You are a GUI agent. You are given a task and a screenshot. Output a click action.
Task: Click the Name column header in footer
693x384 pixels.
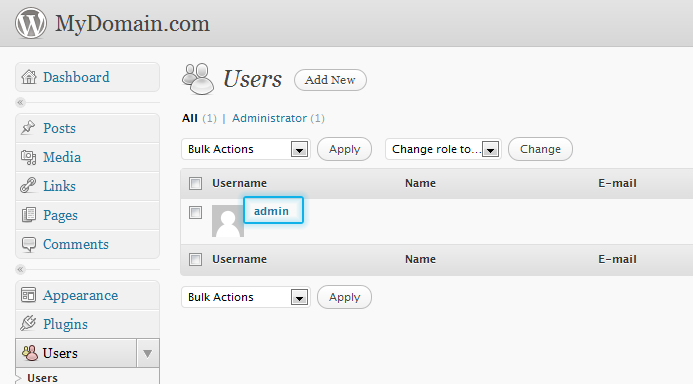tap(420, 259)
